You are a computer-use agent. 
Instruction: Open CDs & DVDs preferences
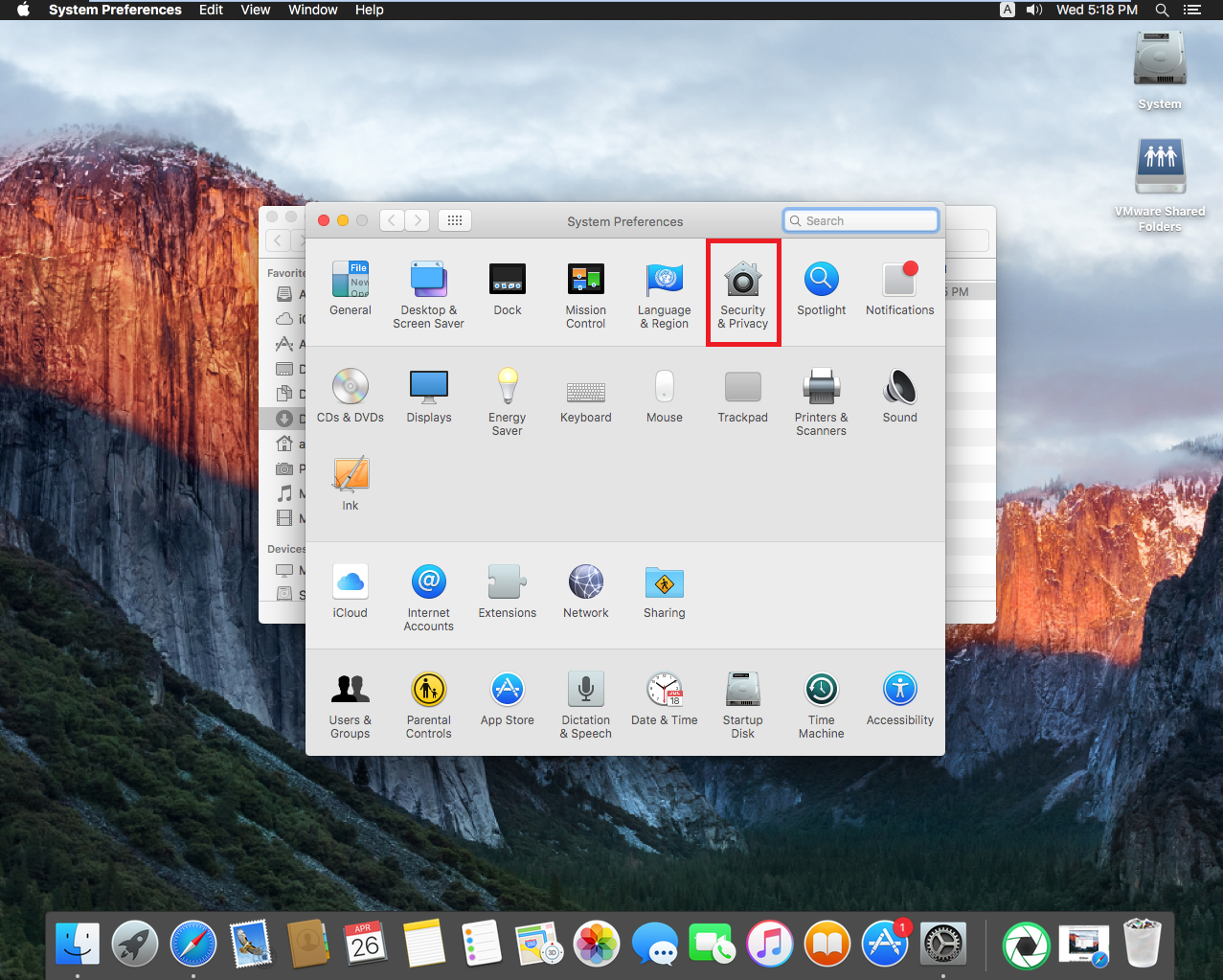point(351,396)
